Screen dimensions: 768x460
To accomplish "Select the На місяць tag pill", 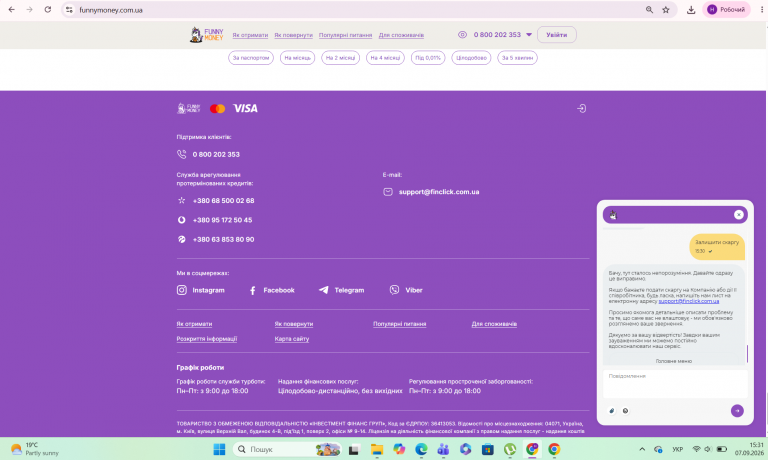I will (x=297, y=58).
